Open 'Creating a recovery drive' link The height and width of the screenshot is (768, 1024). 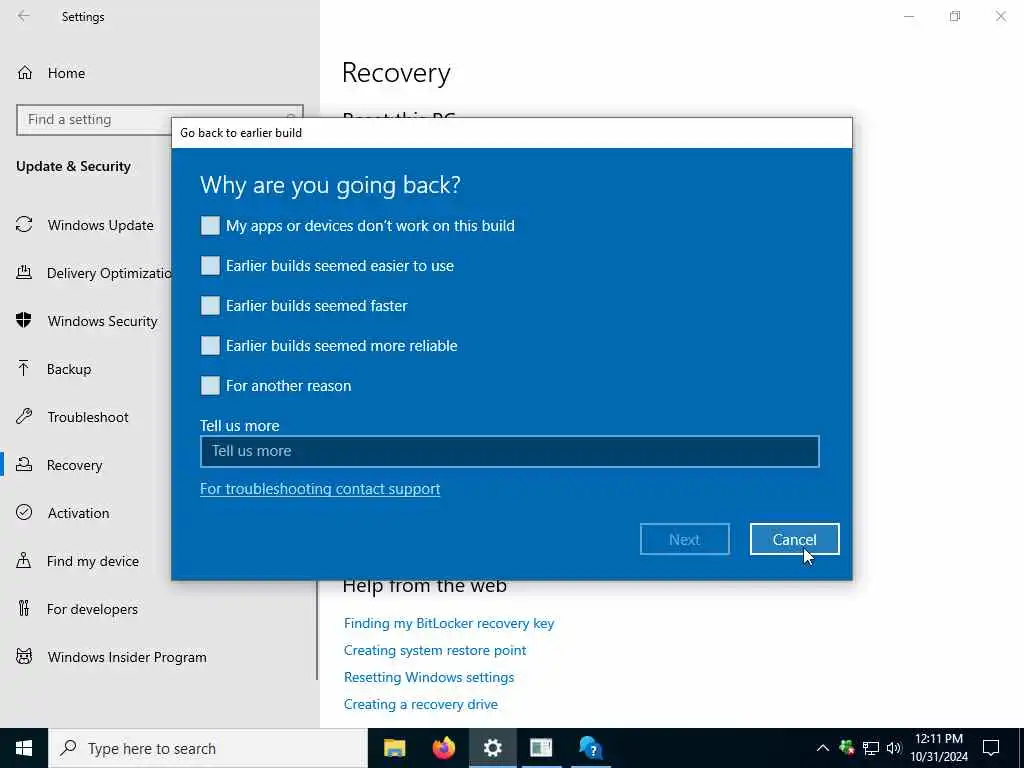coord(421,705)
